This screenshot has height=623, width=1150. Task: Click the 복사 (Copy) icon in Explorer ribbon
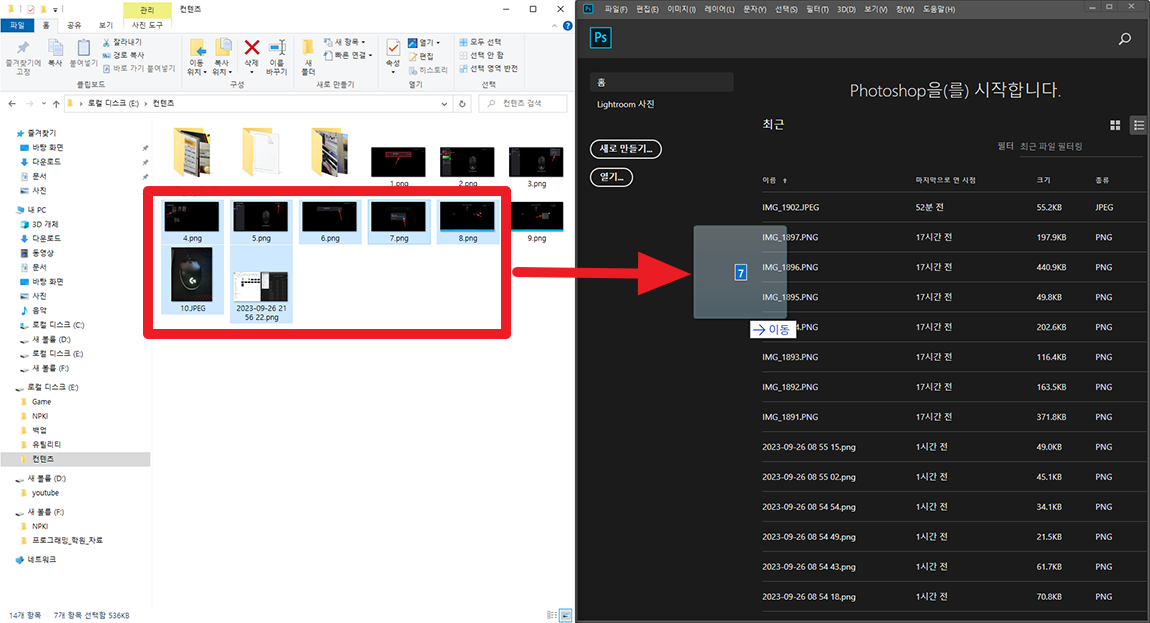point(55,48)
